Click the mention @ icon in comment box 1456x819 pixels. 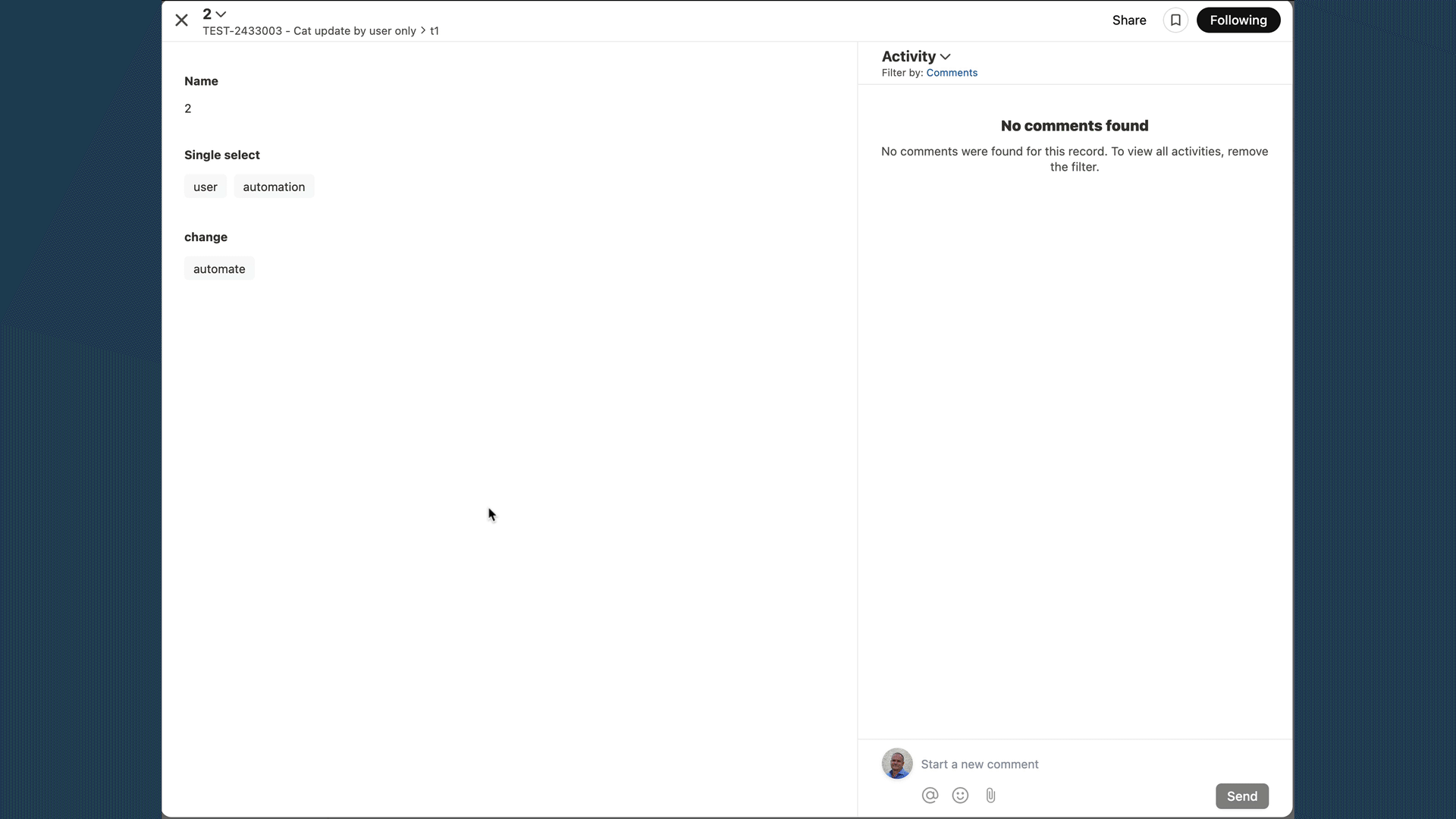point(930,795)
